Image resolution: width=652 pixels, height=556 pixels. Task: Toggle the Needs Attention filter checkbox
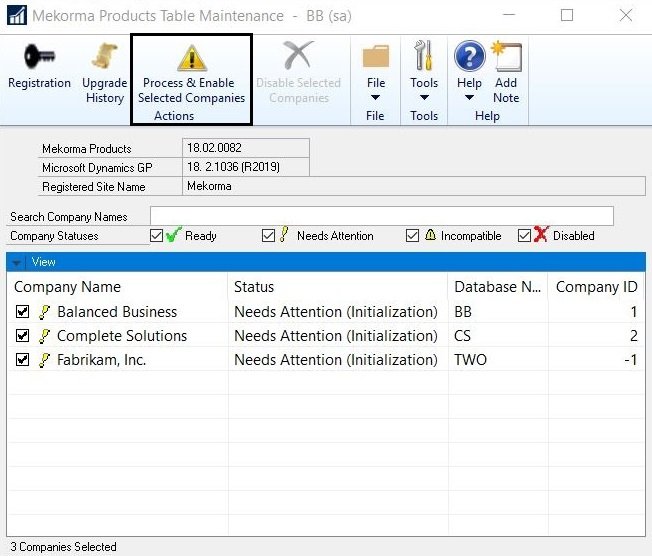click(269, 236)
